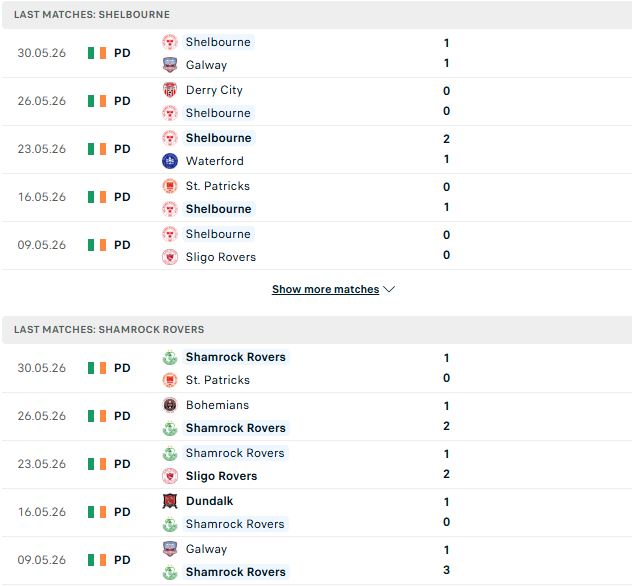Click Shamrock Rovers crest in 23.05.26 Sligo match
Viewport: 632px width, 586px height.
click(170, 453)
